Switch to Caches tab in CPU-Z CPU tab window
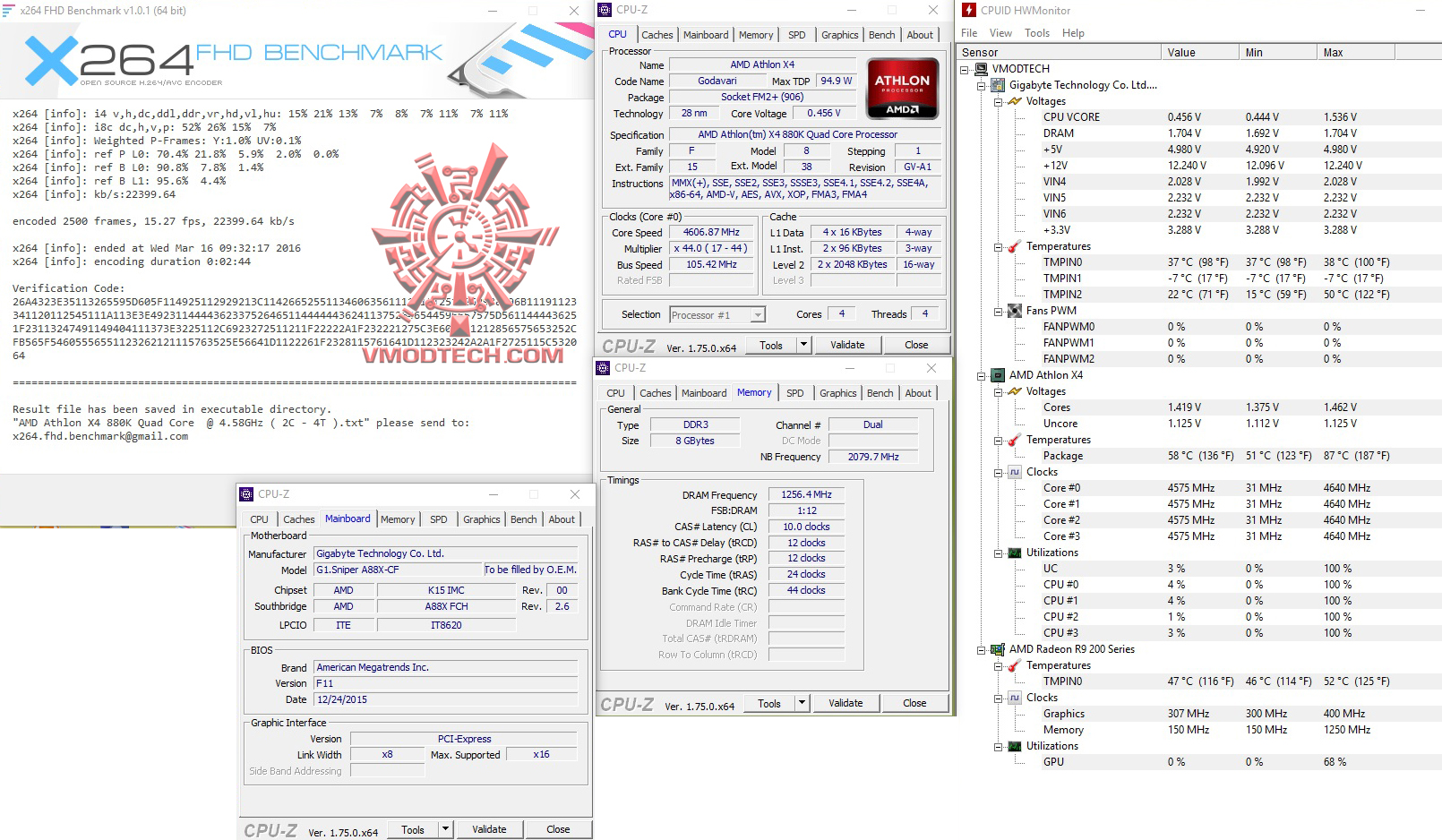Viewport: 1442px width, 840px height. (x=657, y=35)
